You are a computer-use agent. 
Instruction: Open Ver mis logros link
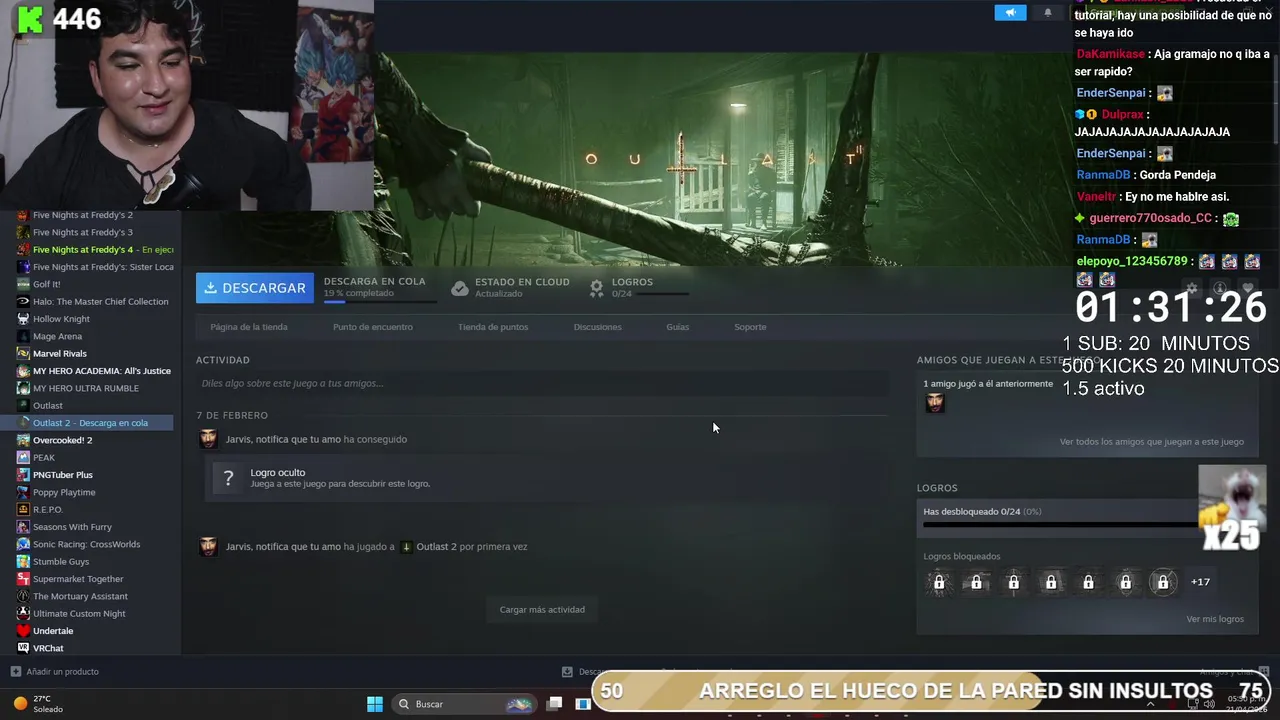[x=1215, y=619]
